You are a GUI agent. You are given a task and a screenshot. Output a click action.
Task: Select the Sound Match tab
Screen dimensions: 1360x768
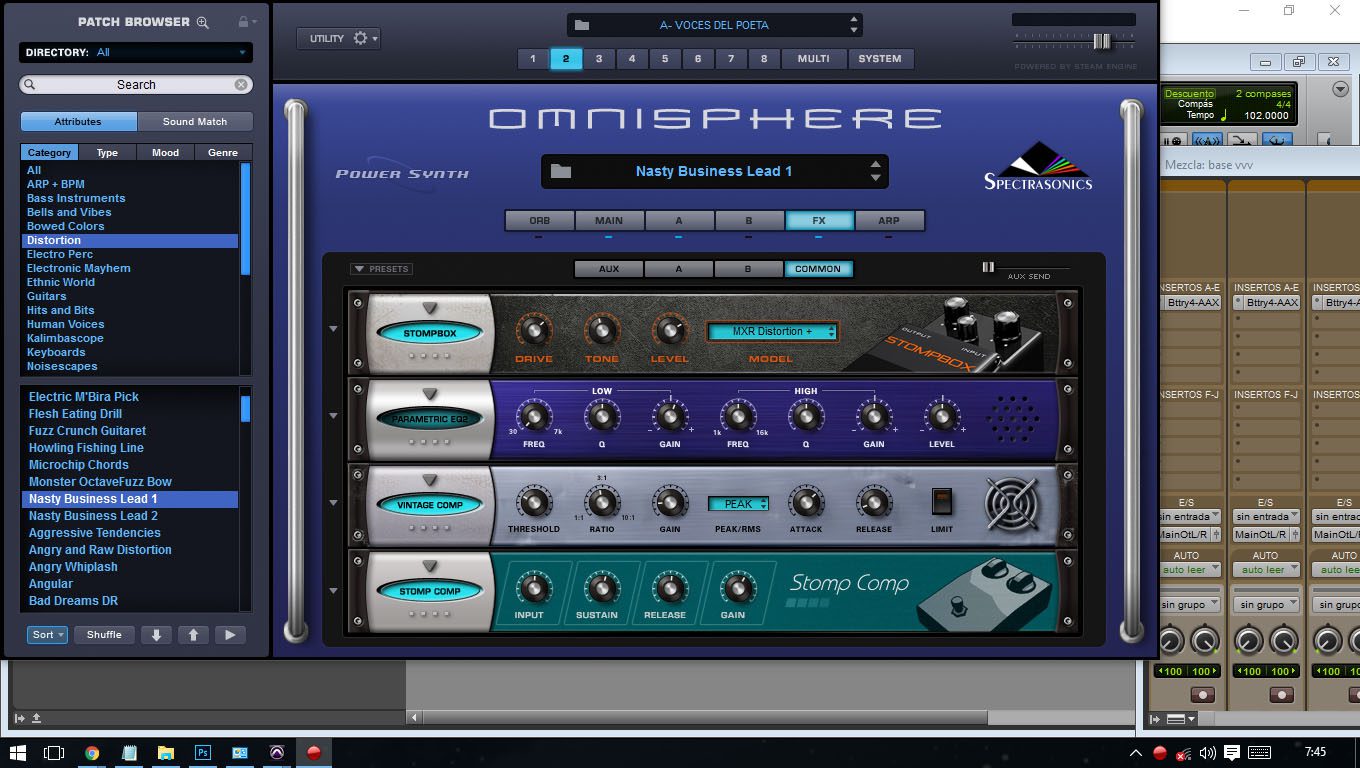195,122
